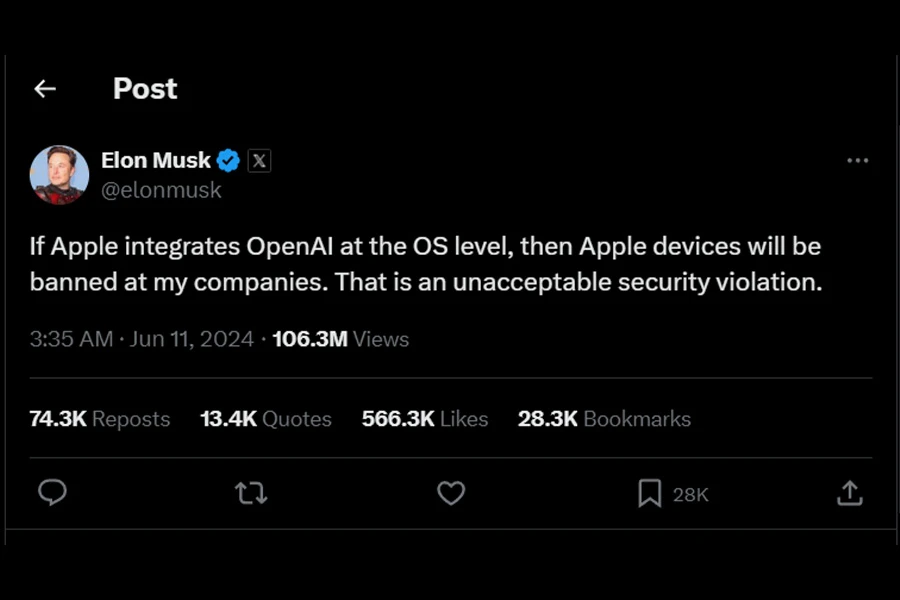Click the repost arrows icon
900x600 pixels.
point(251,493)
